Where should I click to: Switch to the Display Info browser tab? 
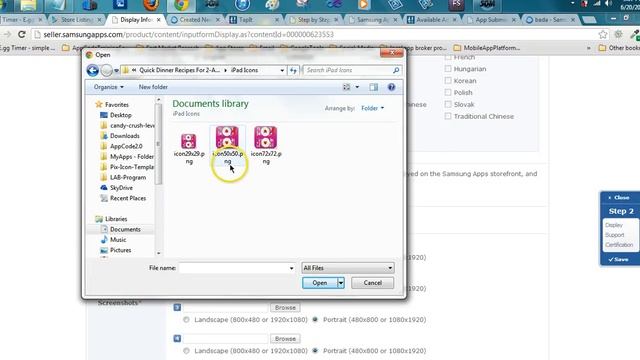136,20
